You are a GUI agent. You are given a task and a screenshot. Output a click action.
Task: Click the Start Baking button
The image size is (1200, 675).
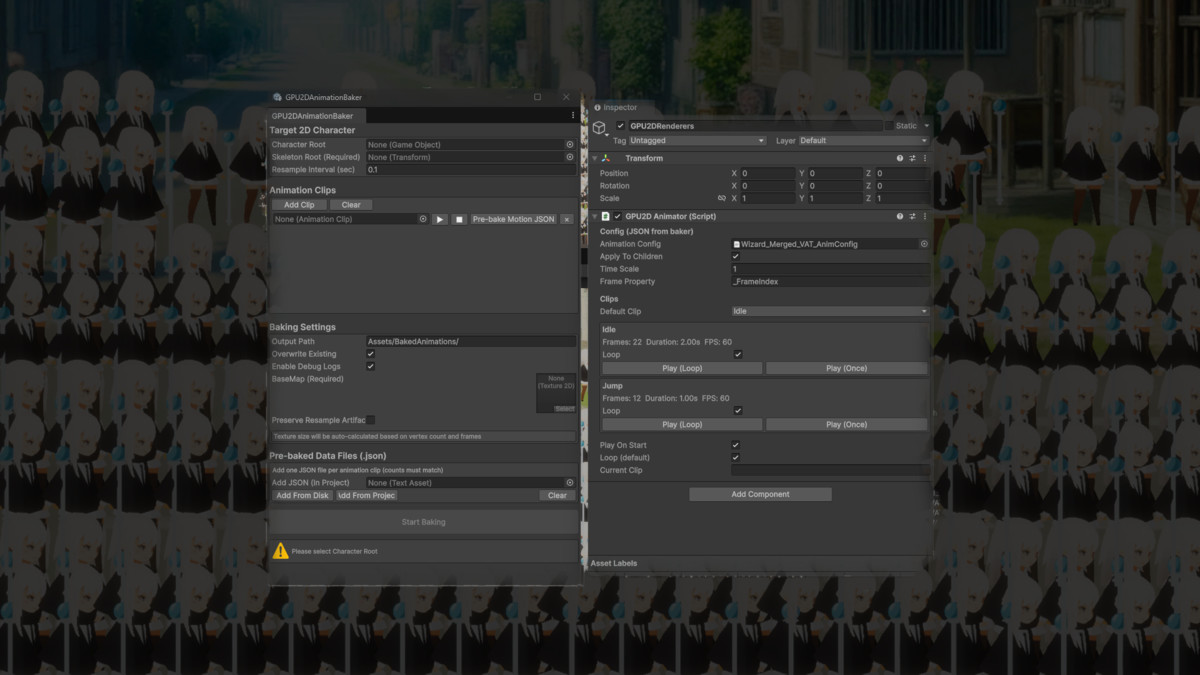423,522
